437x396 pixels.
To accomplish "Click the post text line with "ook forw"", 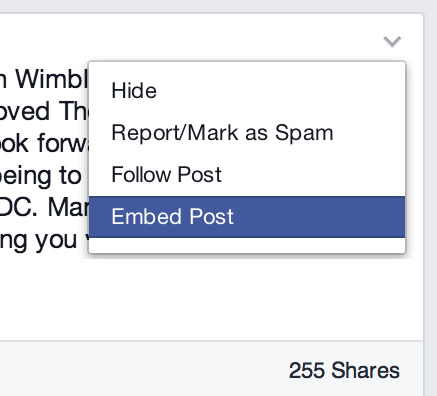I will pos(44,143).
